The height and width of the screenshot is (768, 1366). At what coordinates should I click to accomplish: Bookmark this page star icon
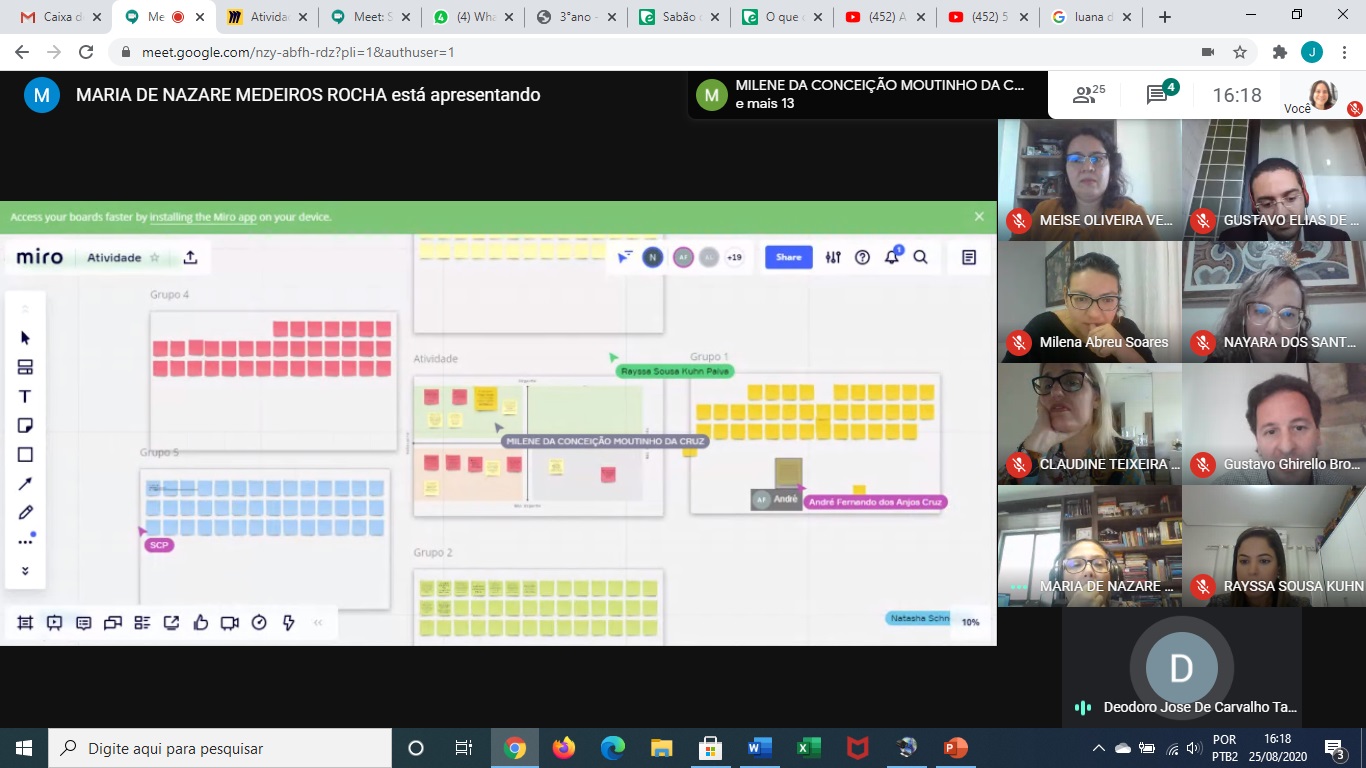[1240, 53]
